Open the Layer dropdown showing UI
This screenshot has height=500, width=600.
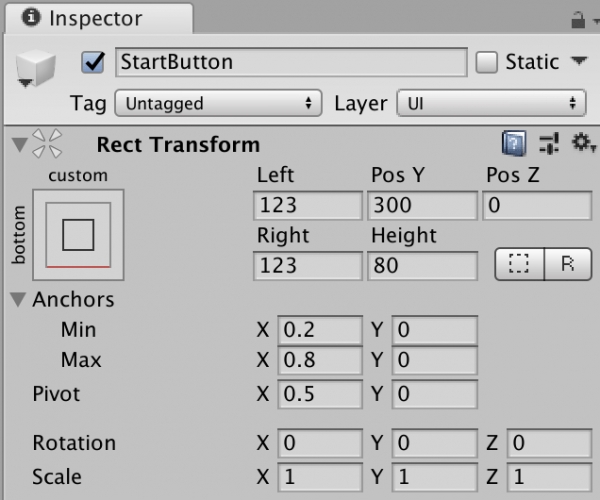491,103
